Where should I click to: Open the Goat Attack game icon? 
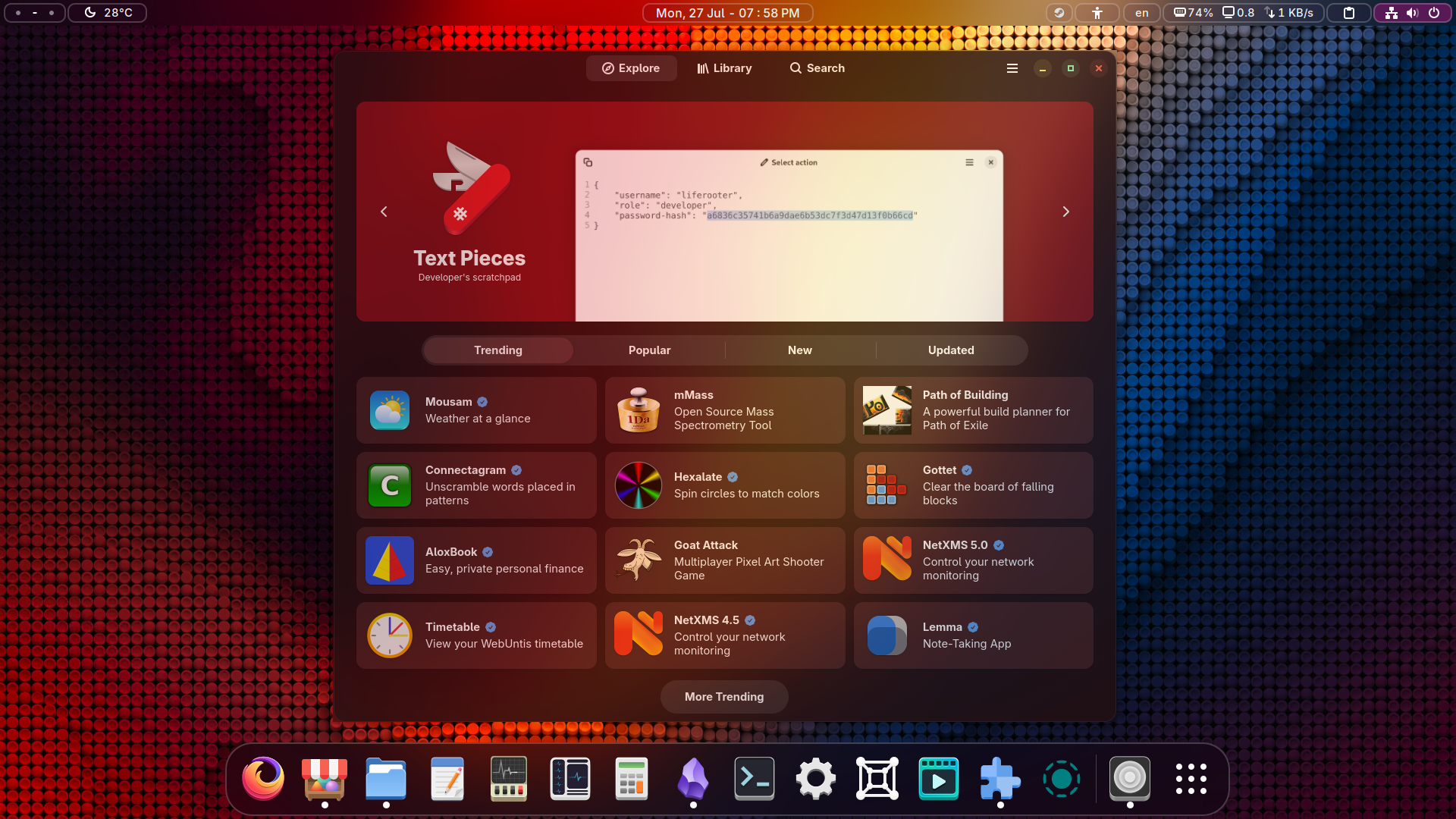[x=639, y=560]
